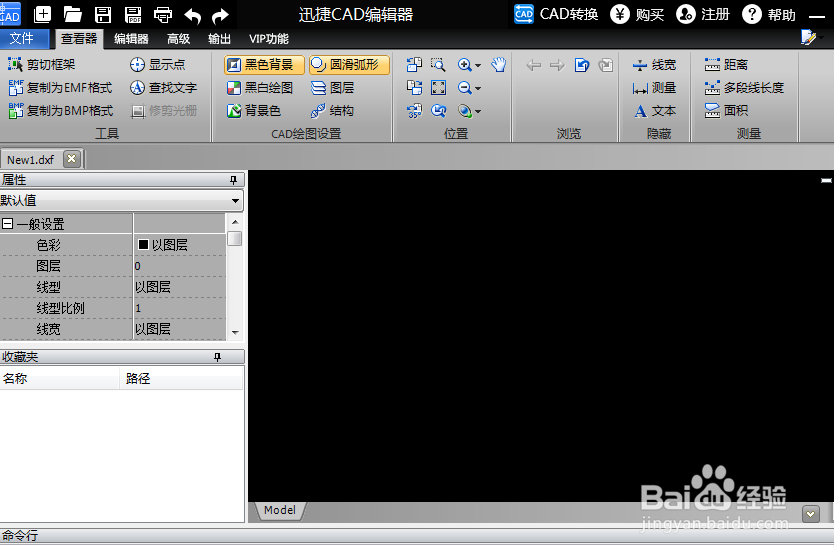Choose 背景色 background color

pos(254,111)
